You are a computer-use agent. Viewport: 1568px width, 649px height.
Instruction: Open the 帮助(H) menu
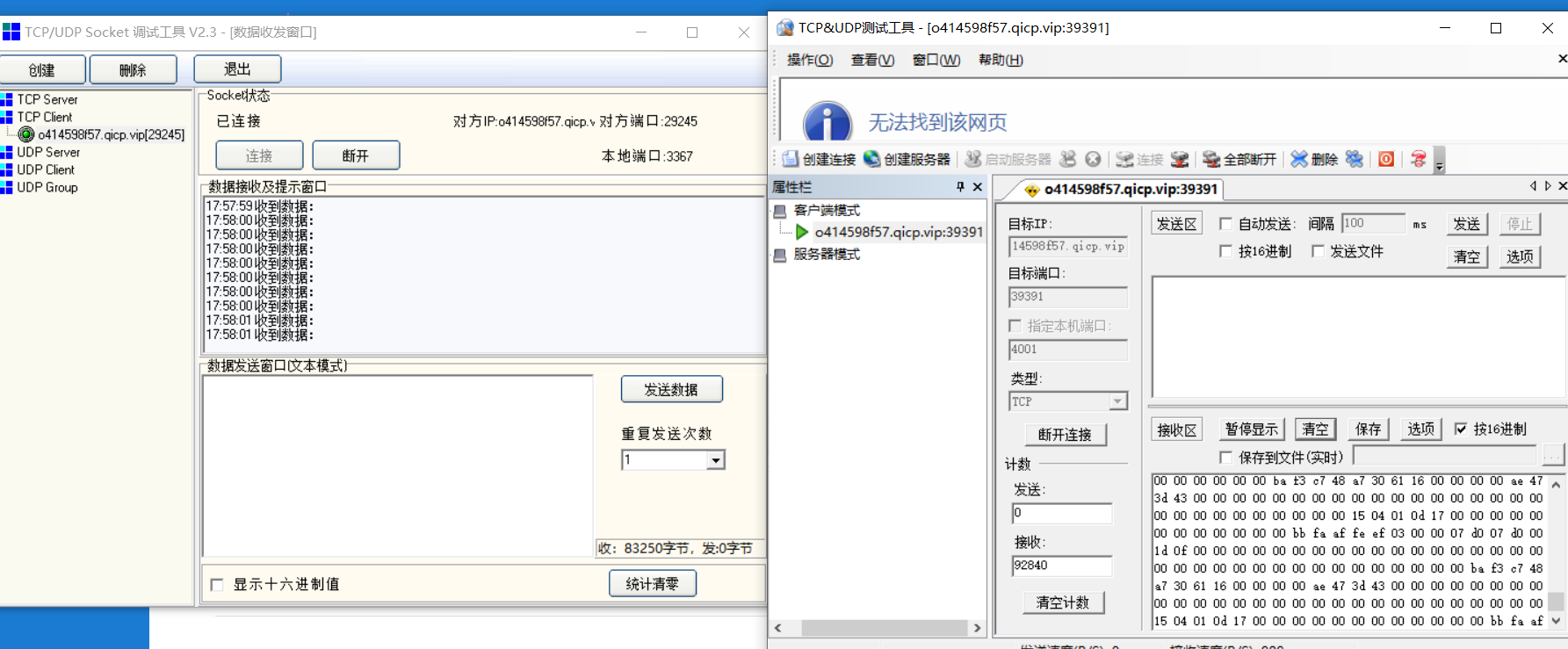(x=1001, y=60)
